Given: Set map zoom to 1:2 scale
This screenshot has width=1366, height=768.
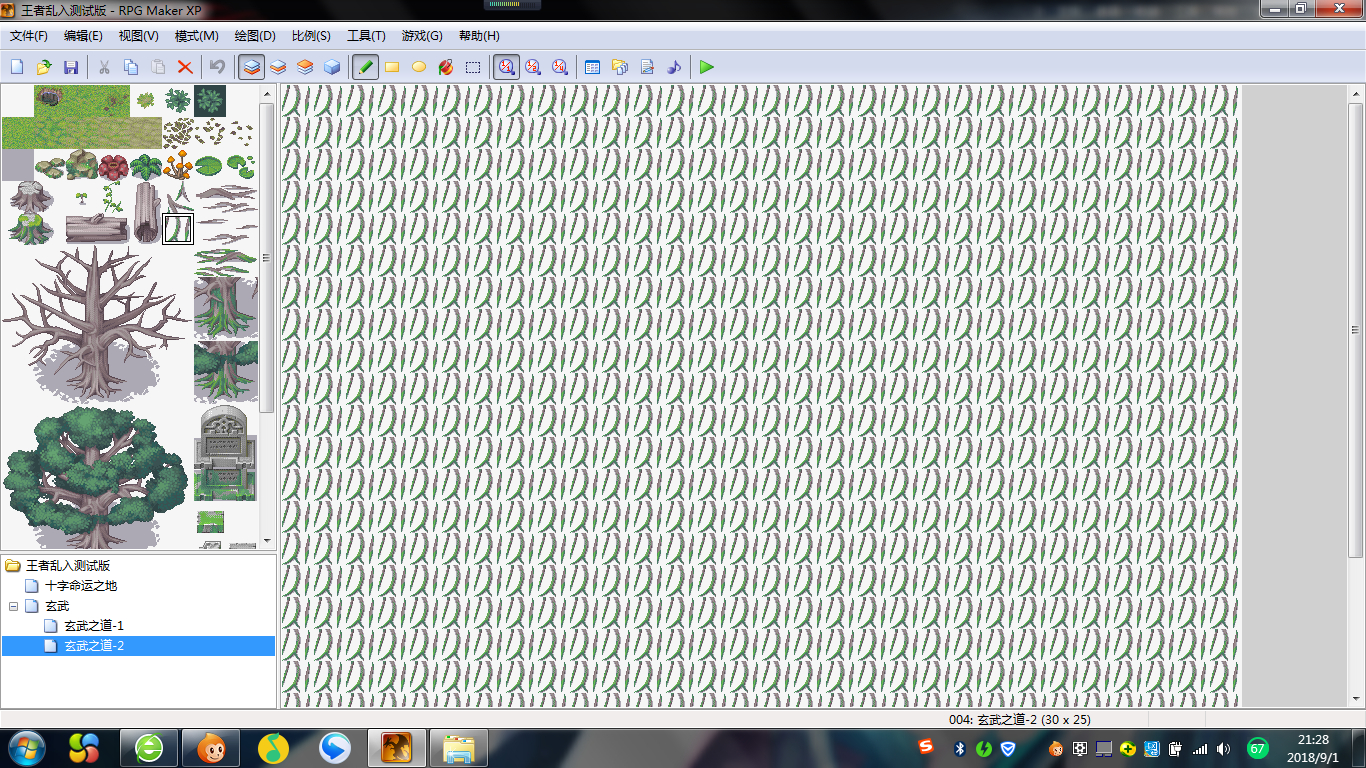Looking at the screenshot, I should (533, 67).
